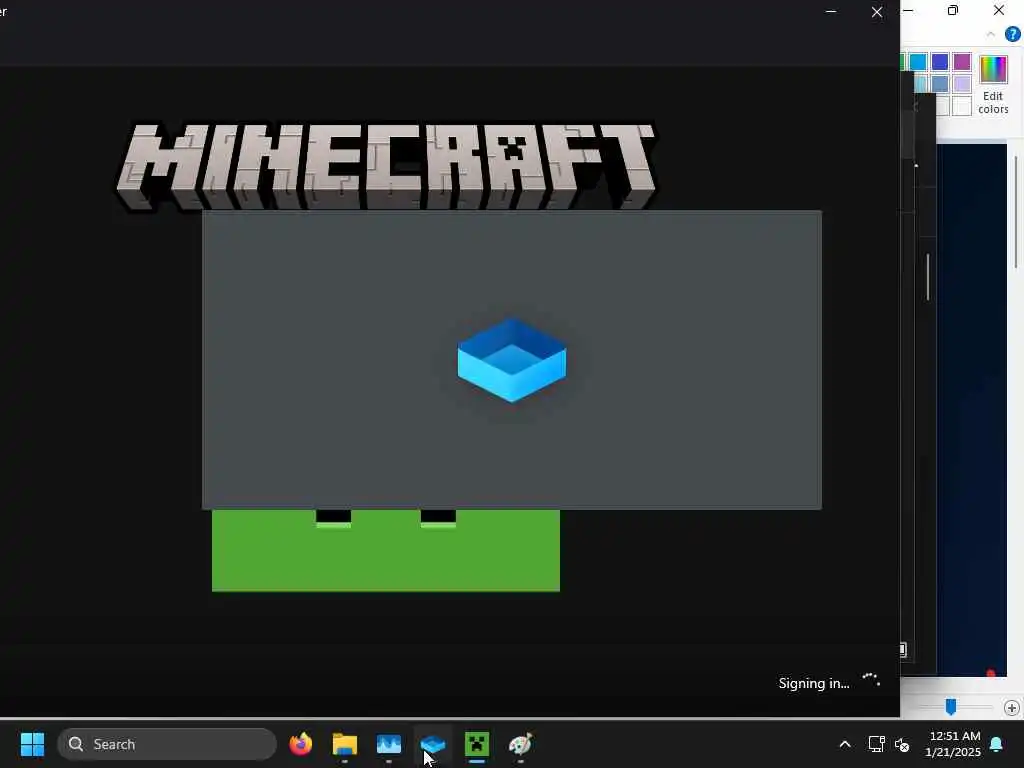Screen dimensions: 1024x768
Task: Minimize the Minecraft Launcher window
Action: click(831, 12)
